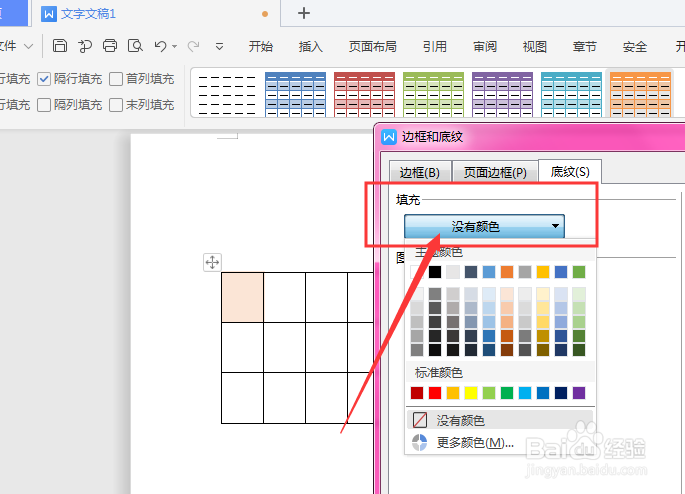This screenshot has height=494, width=685.
Task: Pick green theme color swatch in top row
Action: 579,272
